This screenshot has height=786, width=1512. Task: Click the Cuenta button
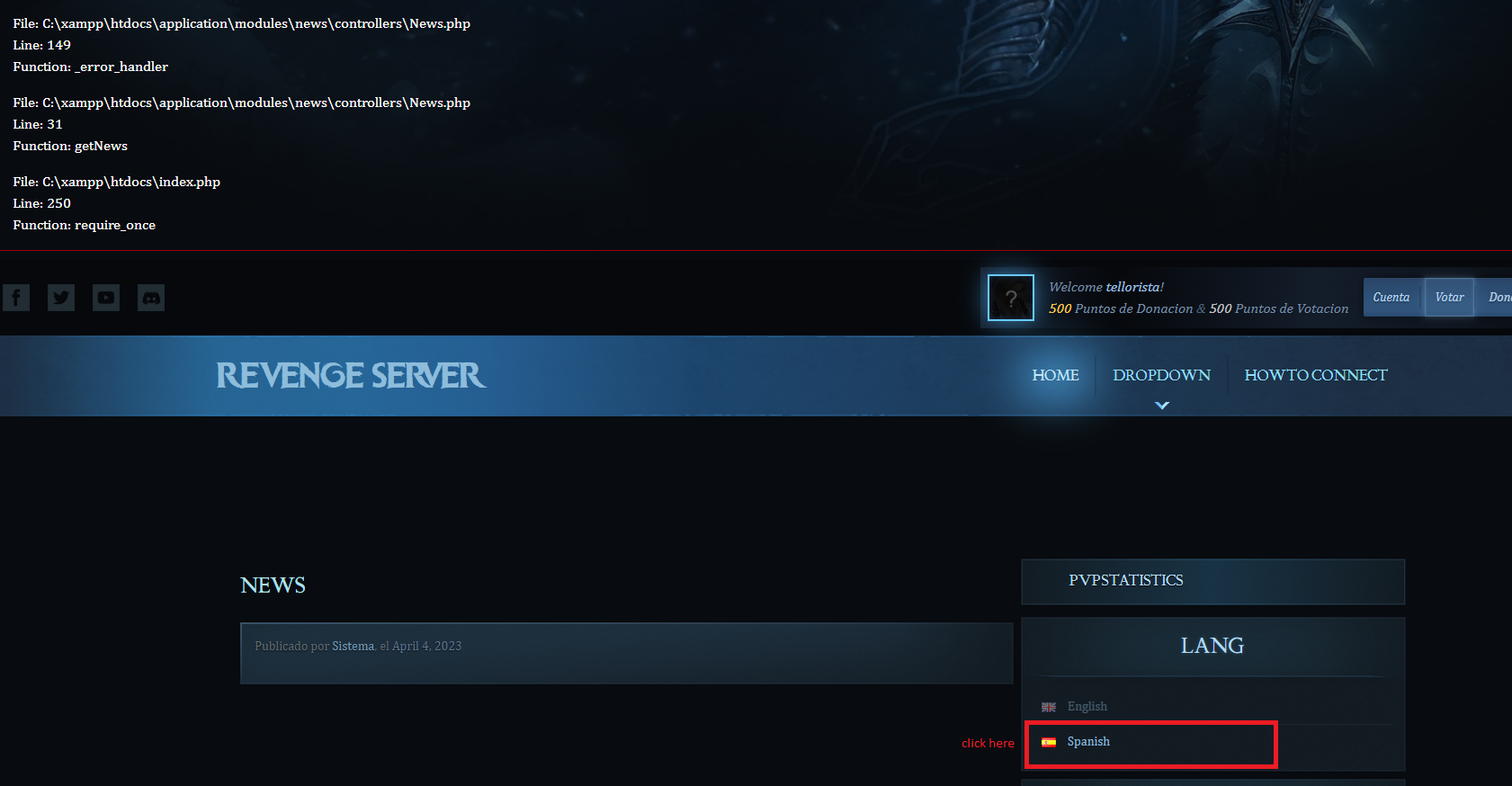tap(1391, 298)
